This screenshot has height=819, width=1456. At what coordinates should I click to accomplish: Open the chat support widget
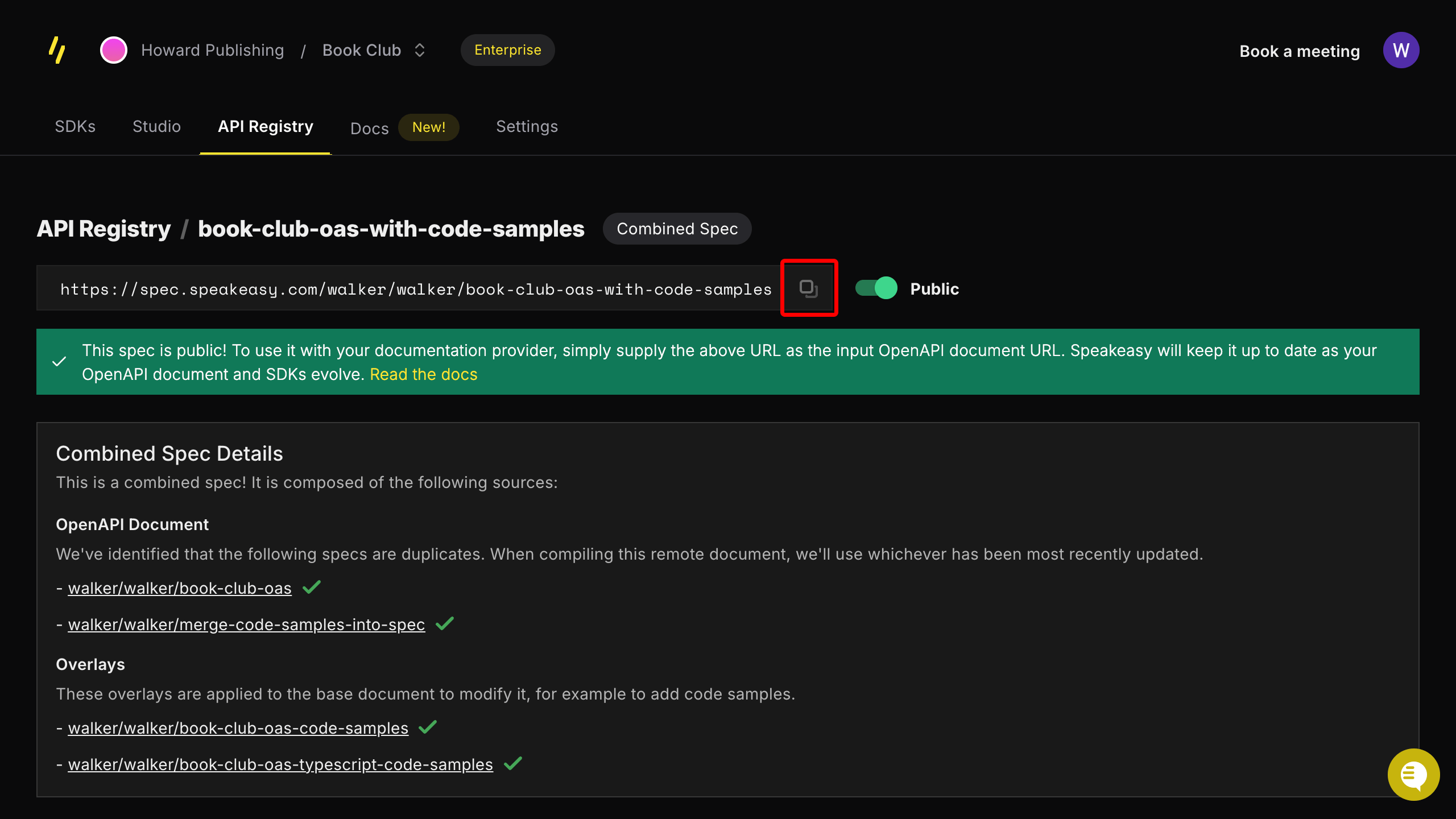coord(1414,775)
